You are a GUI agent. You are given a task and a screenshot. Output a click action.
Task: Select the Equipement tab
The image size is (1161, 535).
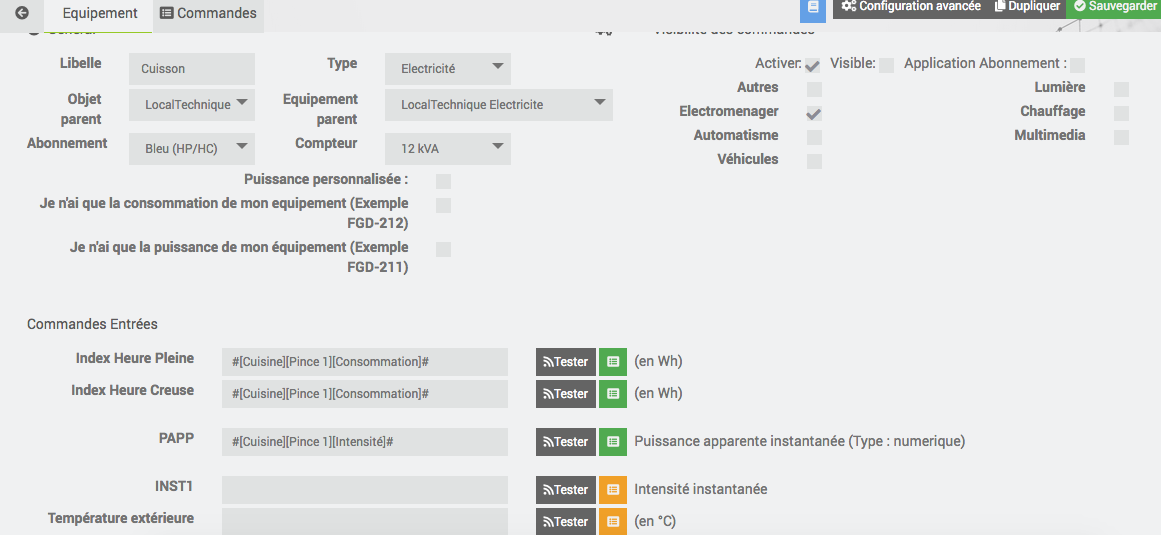click(99, 14)
